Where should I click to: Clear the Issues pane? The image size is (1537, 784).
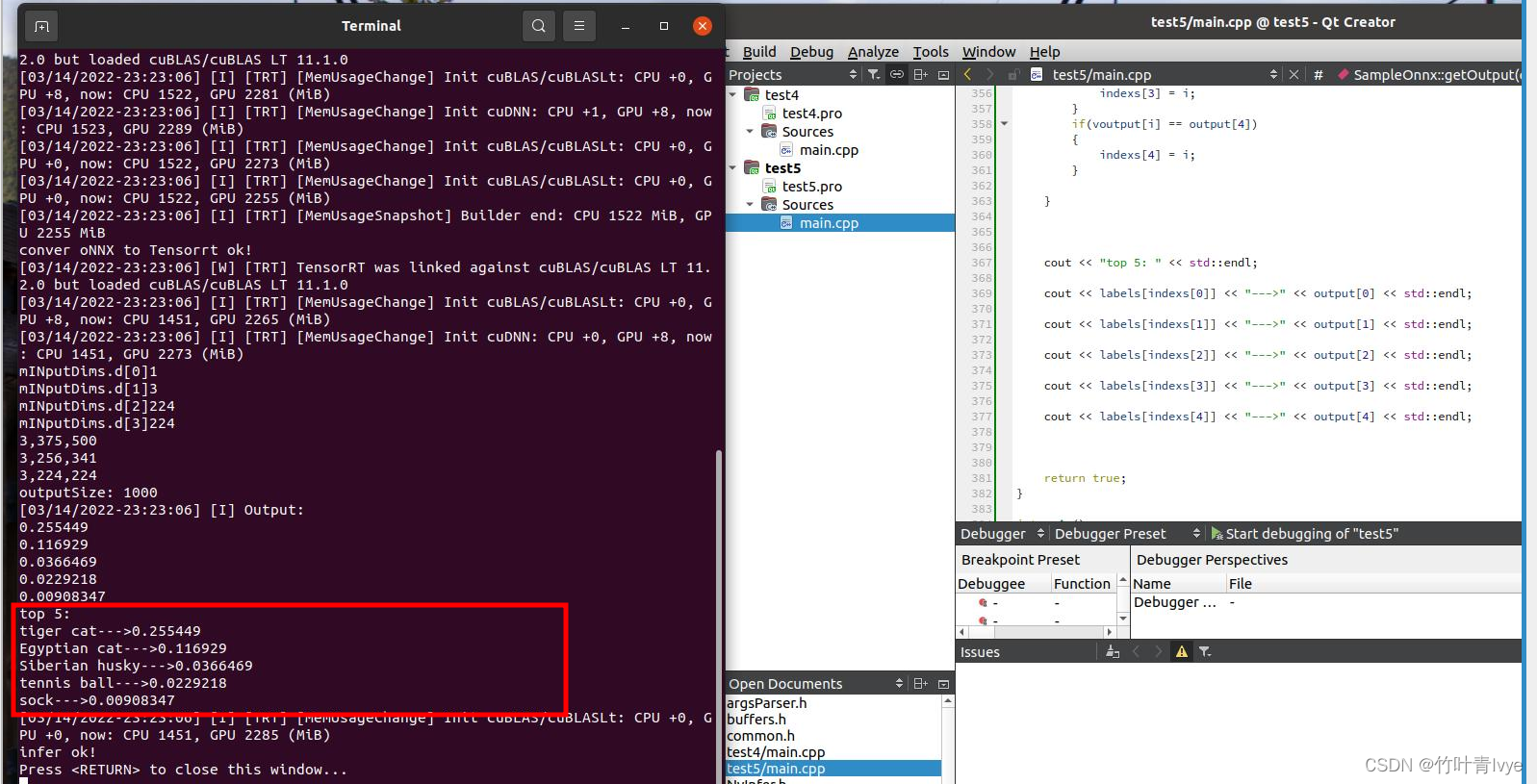(x=1113, y=651)
